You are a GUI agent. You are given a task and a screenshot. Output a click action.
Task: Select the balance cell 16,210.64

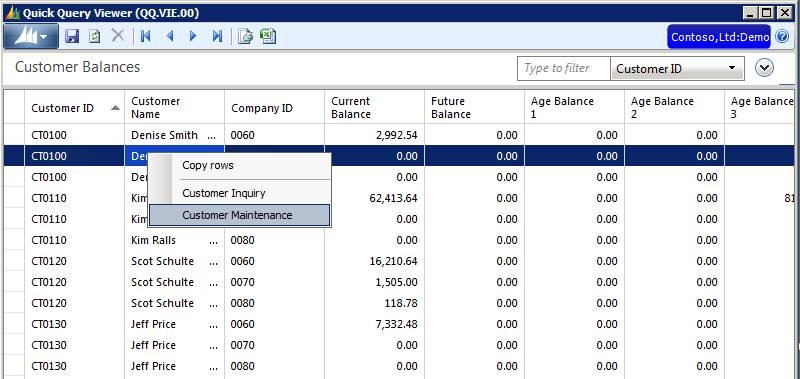coord(374,261)
